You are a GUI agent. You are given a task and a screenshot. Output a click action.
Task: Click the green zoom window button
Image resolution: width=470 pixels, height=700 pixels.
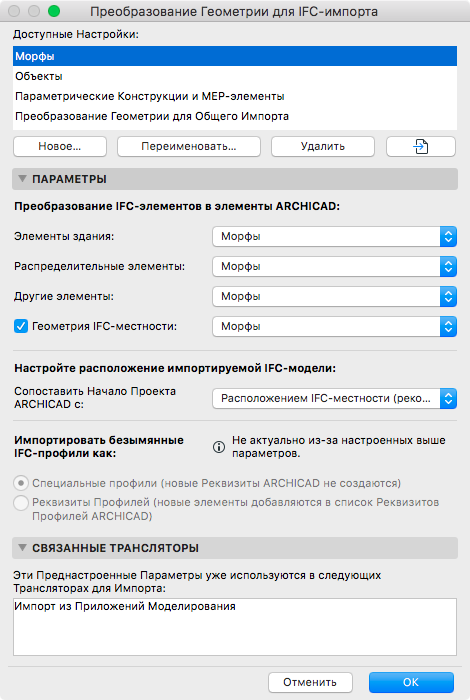(54, 11)
